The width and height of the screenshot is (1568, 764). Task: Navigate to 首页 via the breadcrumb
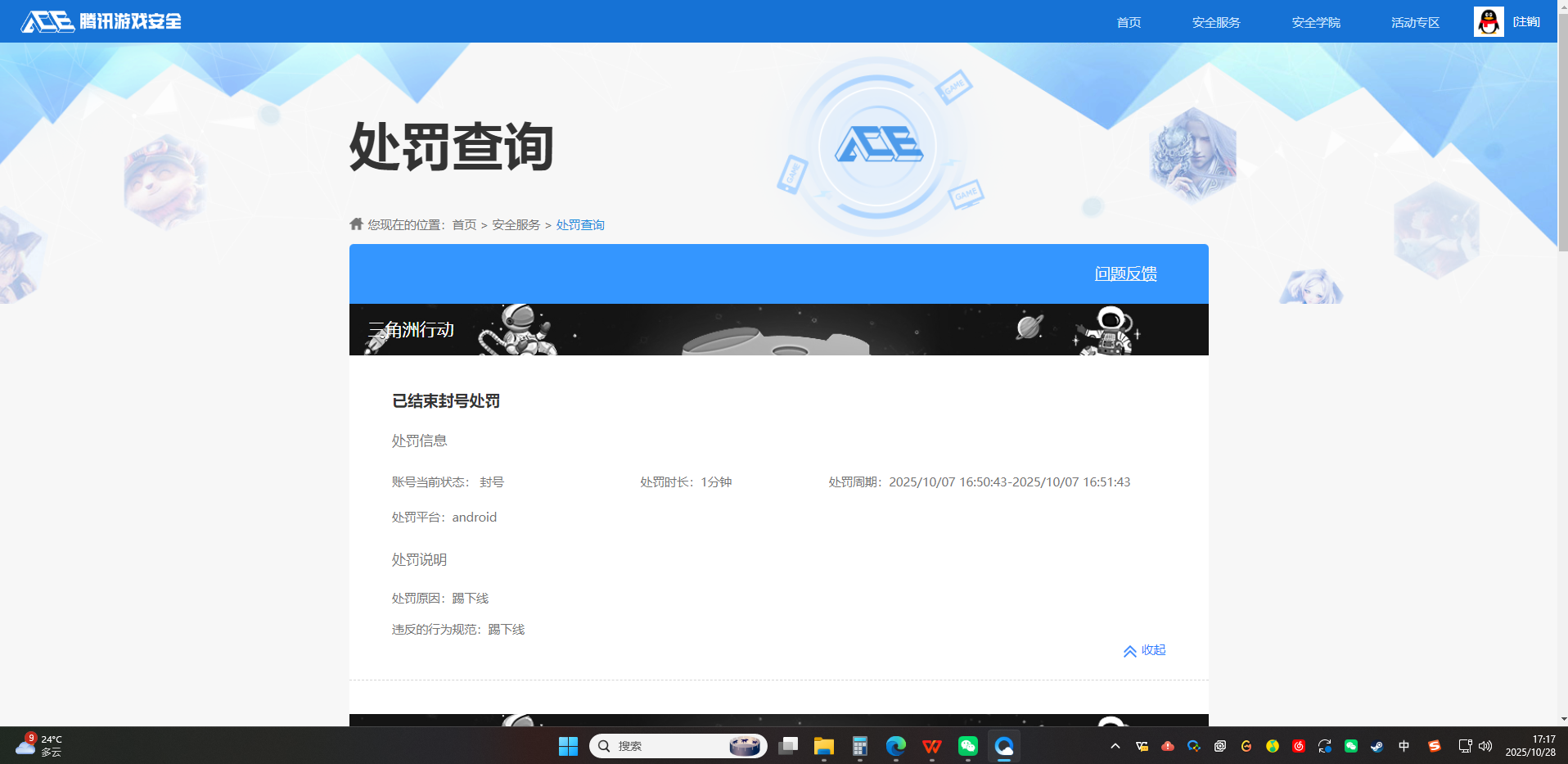pos(465,224)
